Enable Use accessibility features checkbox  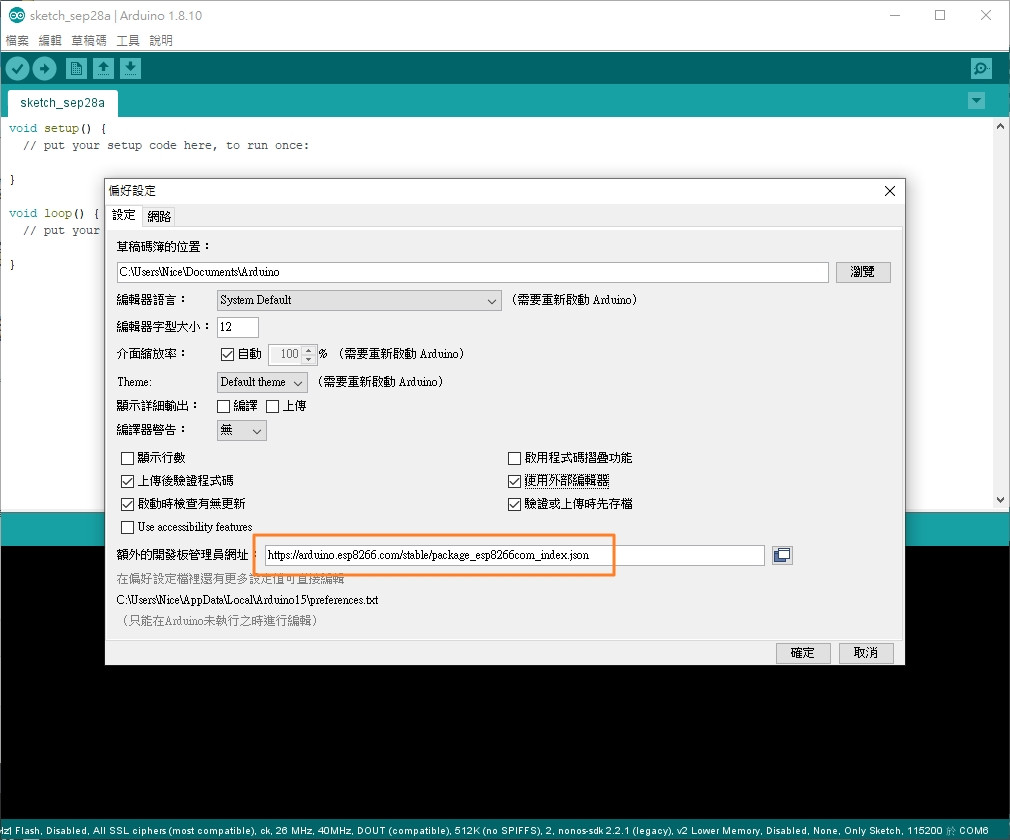[128, 528]
